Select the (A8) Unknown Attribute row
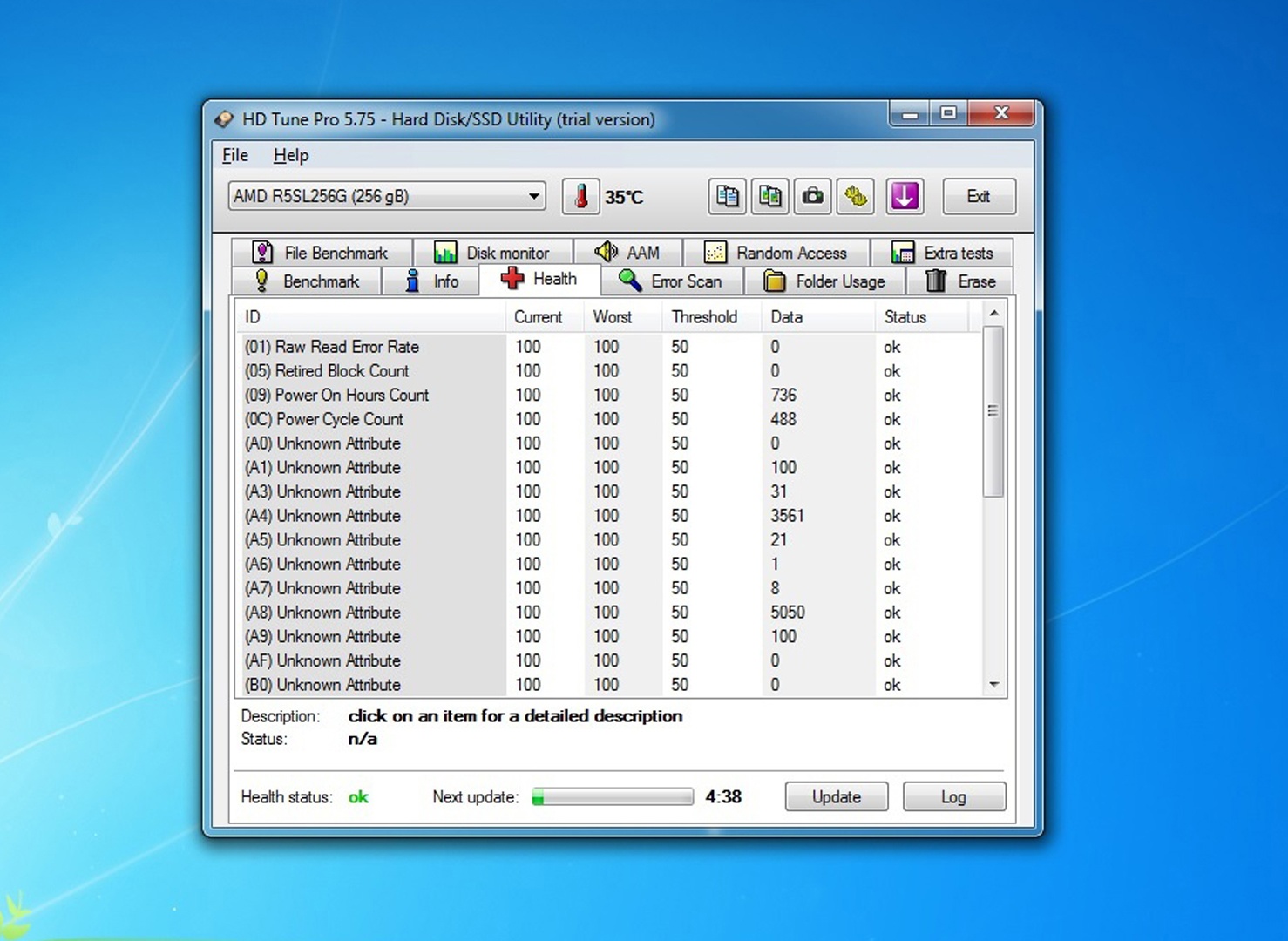Screen dimensions: 1288x941 tap(608, 613)
